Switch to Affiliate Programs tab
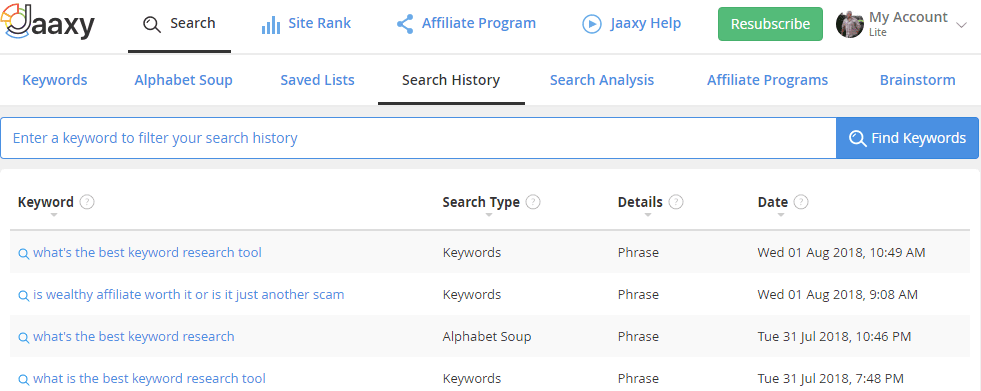 click(768, 80)
